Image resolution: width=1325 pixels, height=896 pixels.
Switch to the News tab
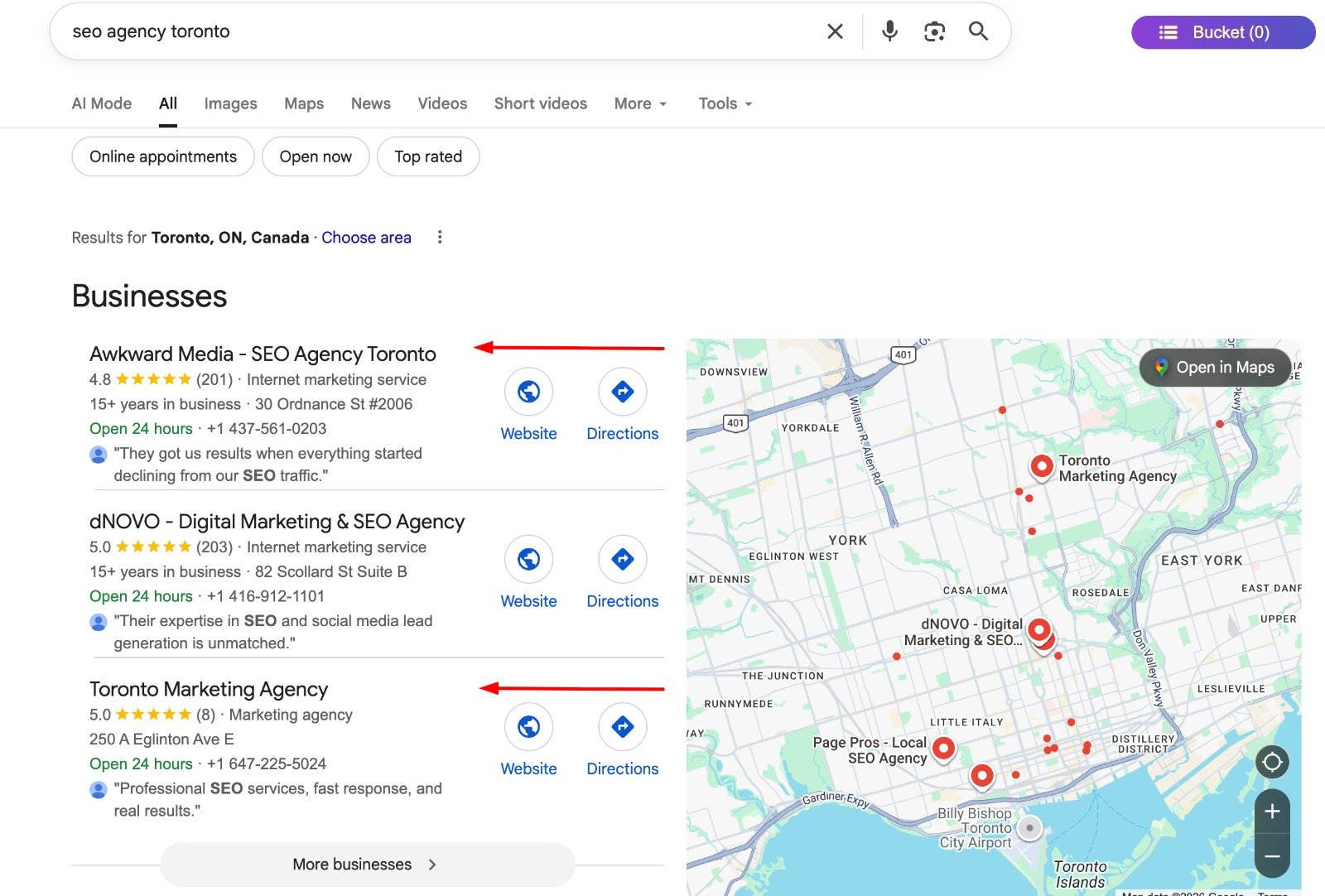click(x=370, y=104)
